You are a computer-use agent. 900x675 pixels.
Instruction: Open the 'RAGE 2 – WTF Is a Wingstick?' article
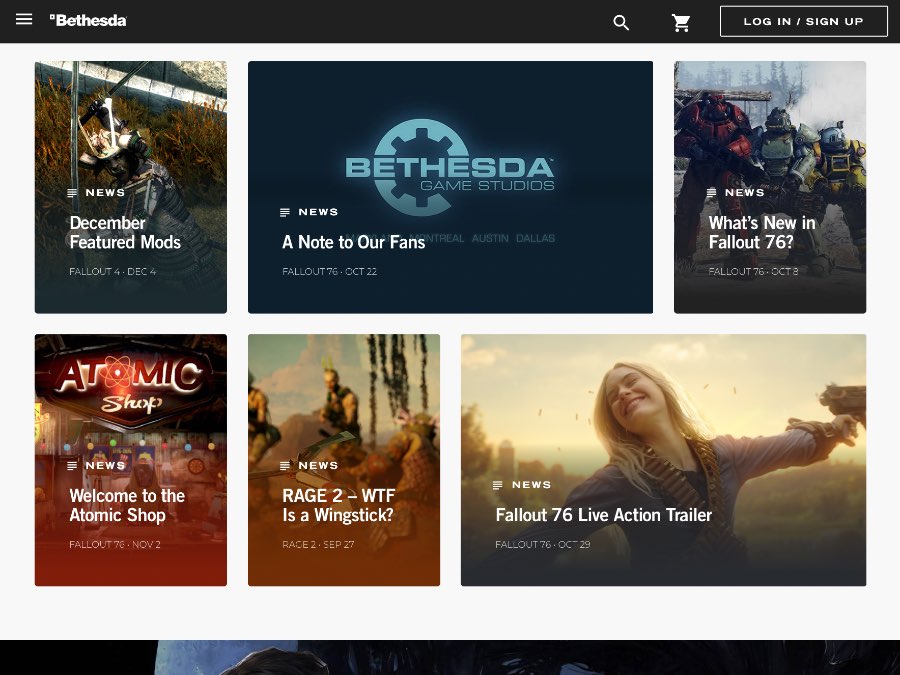(x=338, y=505)
